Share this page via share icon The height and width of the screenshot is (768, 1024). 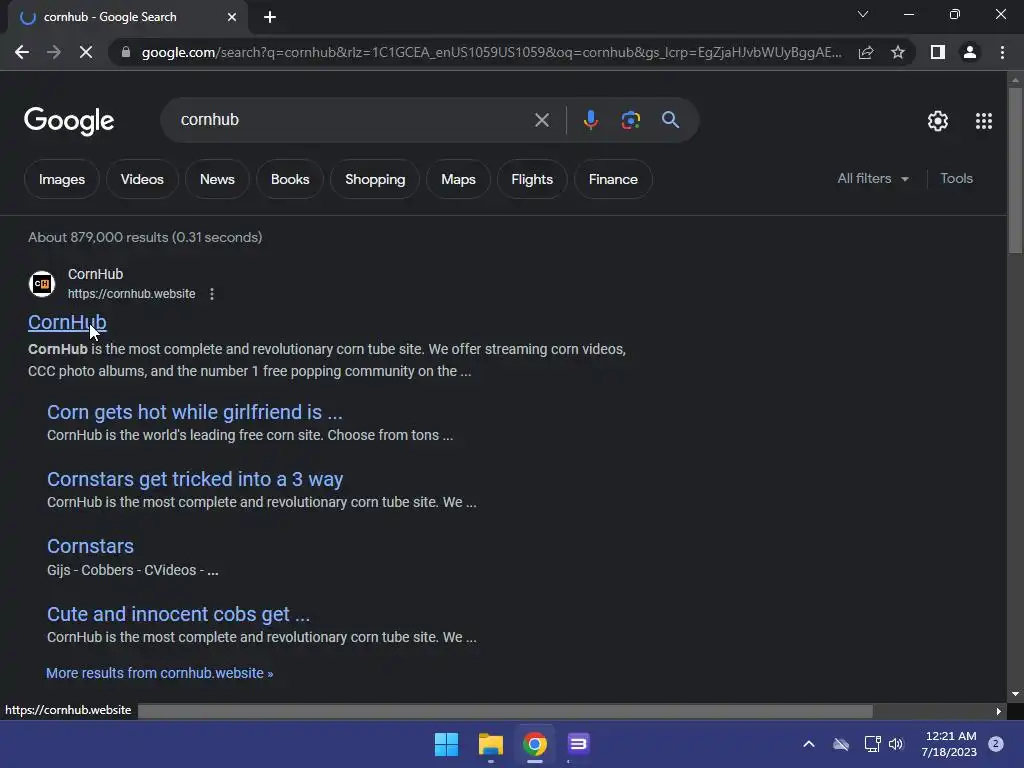point(866,52)
